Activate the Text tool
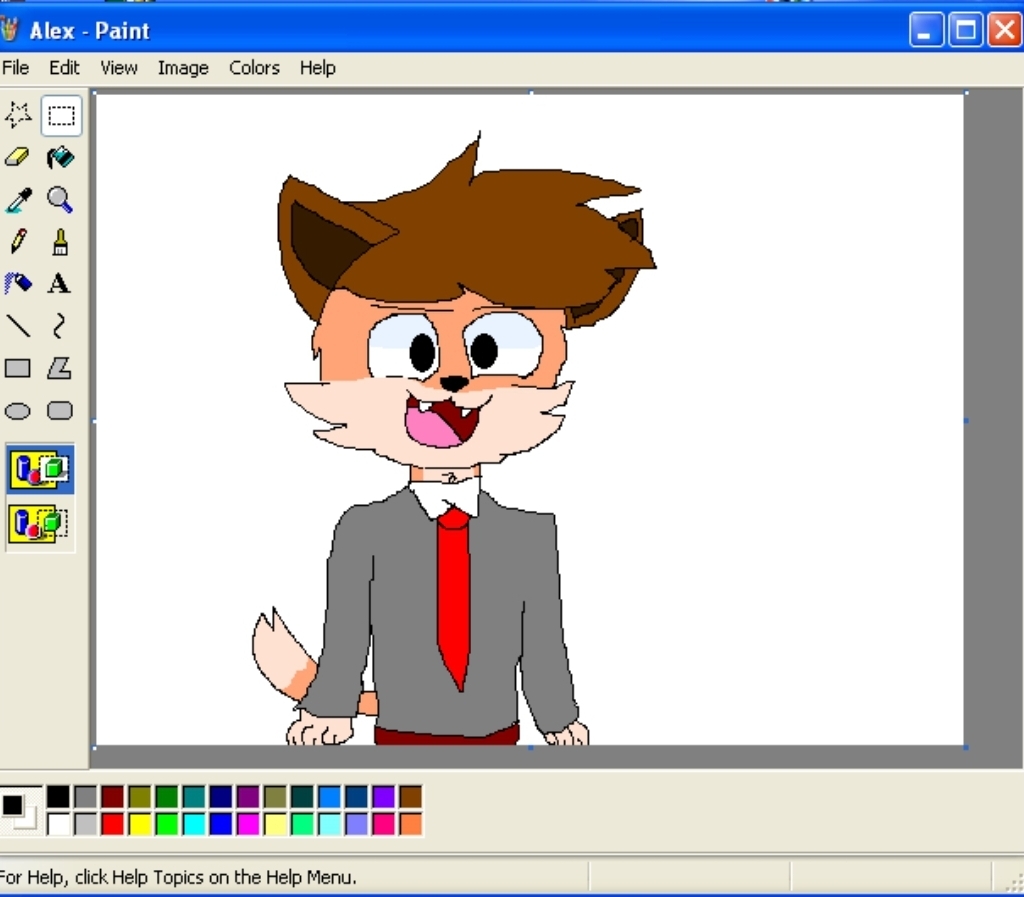 pyautogui.click(x=60, y=284)
